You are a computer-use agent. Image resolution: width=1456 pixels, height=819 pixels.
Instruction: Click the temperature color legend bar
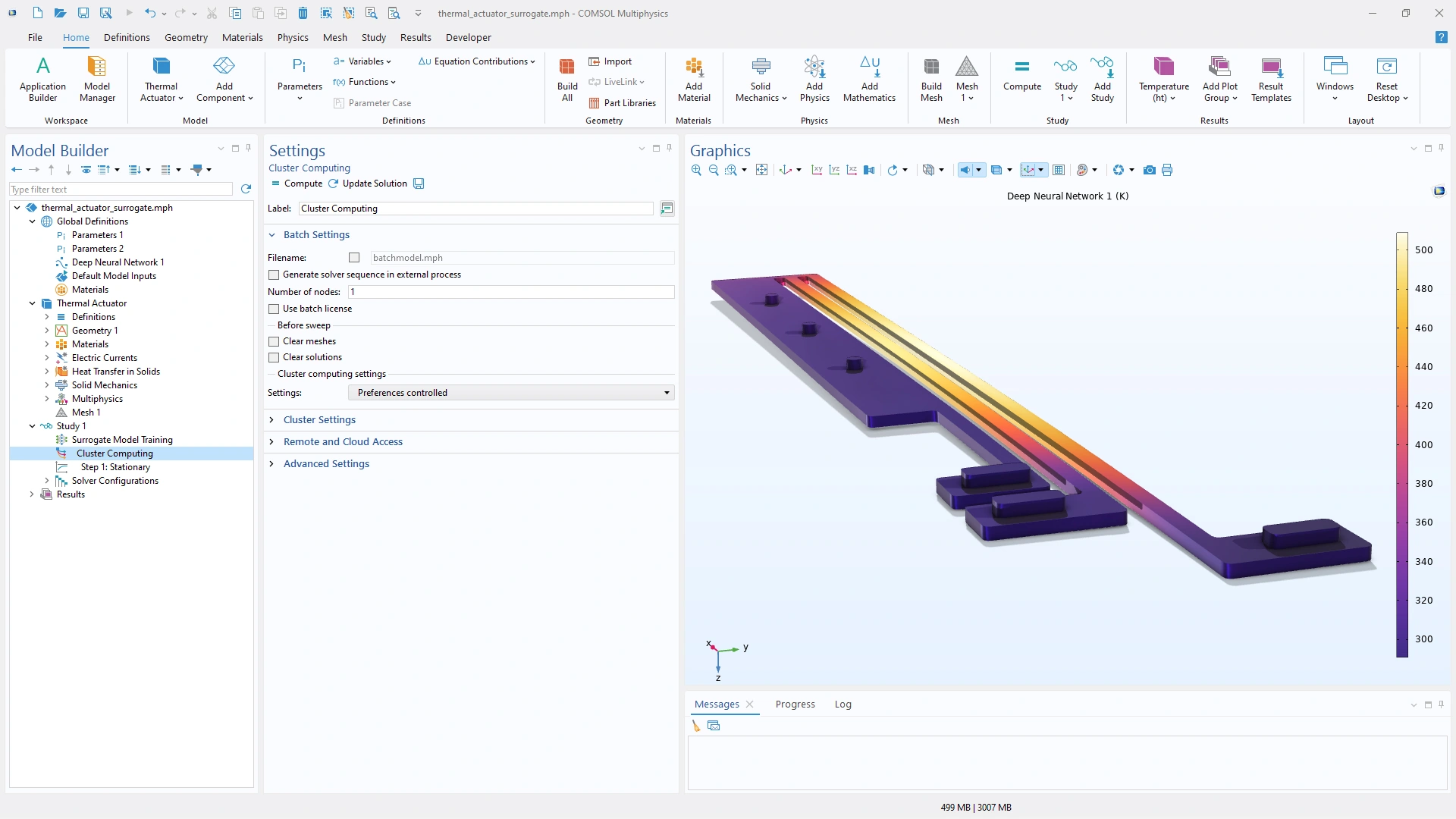1402,444
